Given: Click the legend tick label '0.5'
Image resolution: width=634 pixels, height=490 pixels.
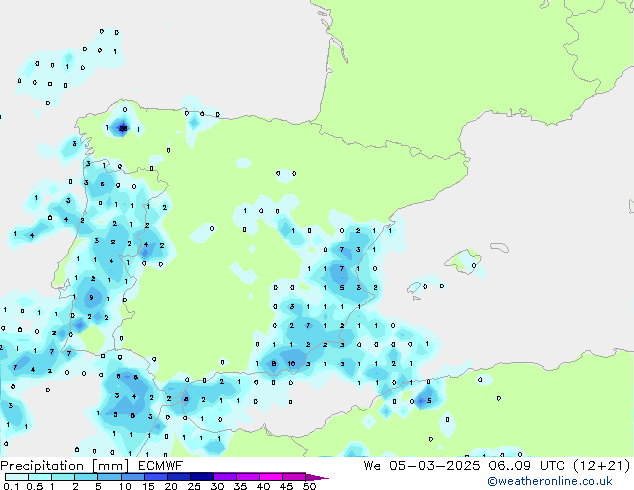Looking at the screenshot, I should pos(34,486).
